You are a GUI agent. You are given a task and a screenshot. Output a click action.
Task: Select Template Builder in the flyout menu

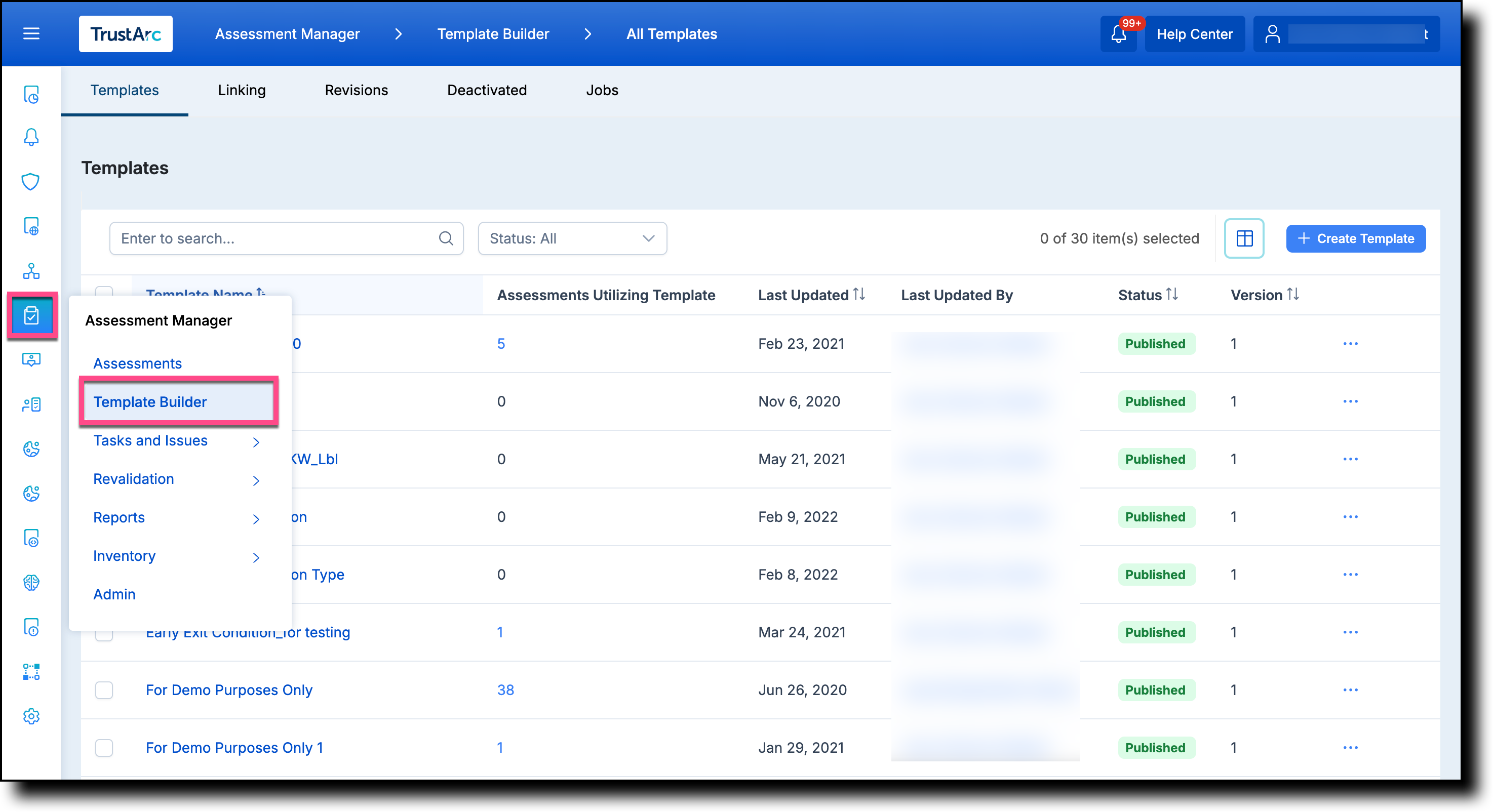178,402
